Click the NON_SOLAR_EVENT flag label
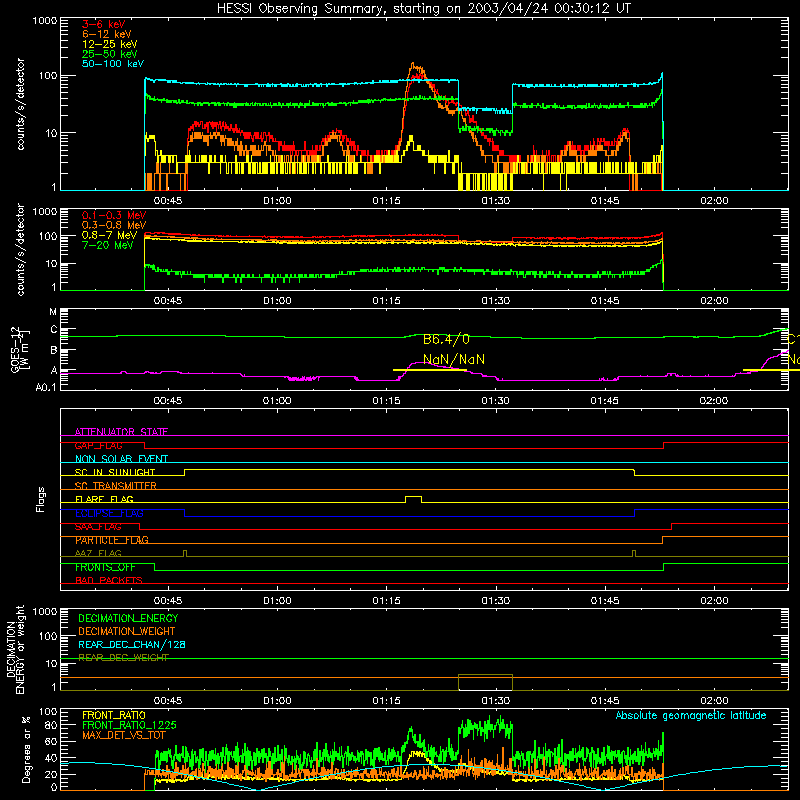Image resolution: width=800 pixels, height=800 pixels. pyautogui.click(x=121, y=459)
